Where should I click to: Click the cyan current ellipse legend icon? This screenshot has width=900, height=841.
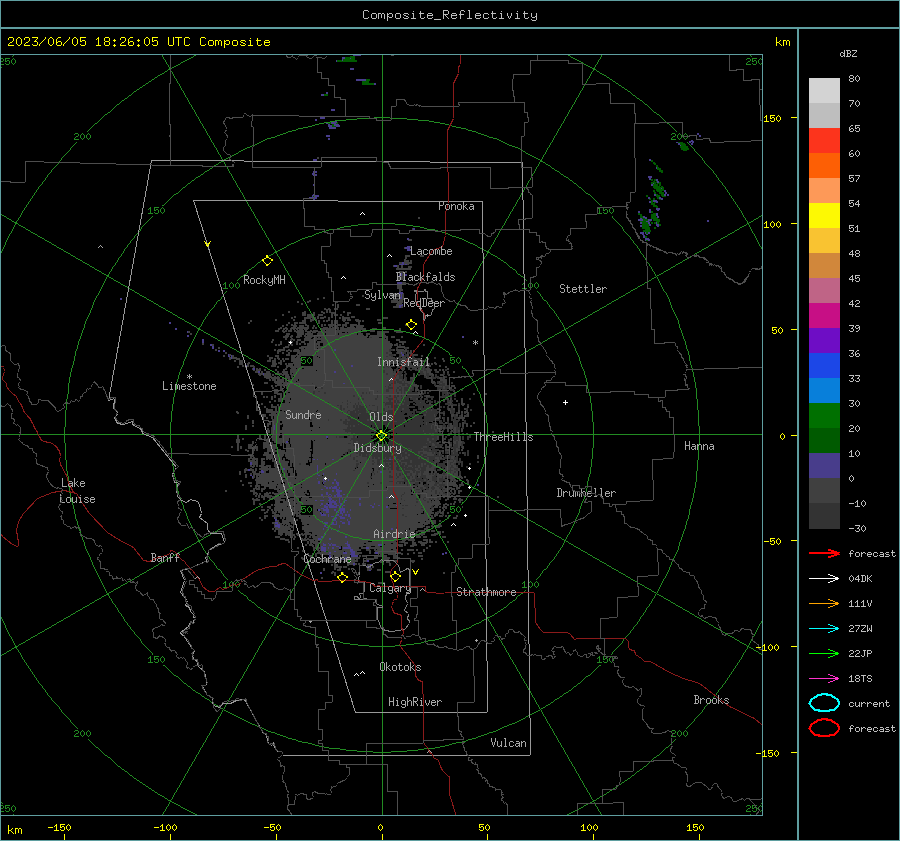point(824,703)
